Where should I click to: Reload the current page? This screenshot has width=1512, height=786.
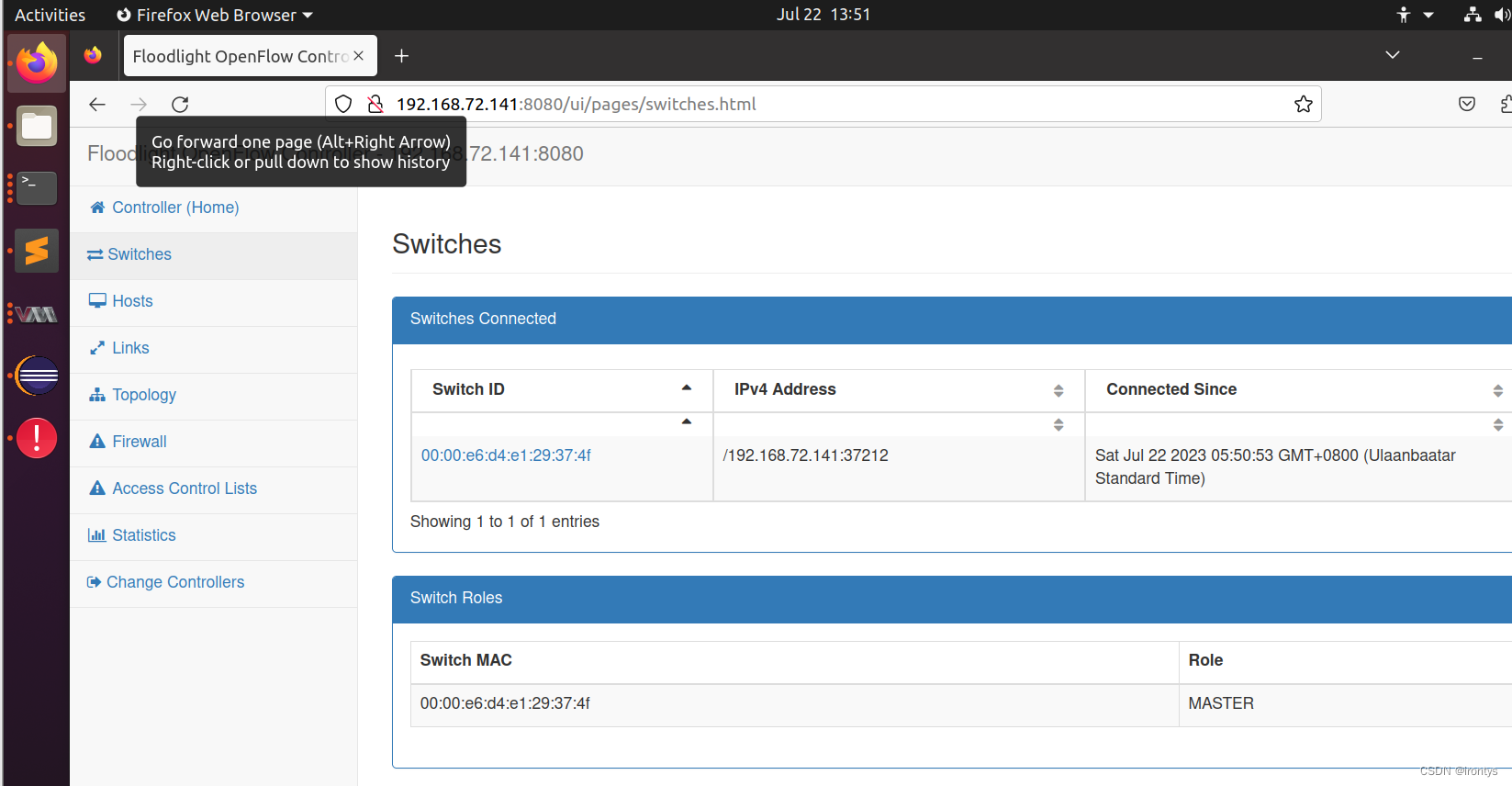[x=180, y=104]
